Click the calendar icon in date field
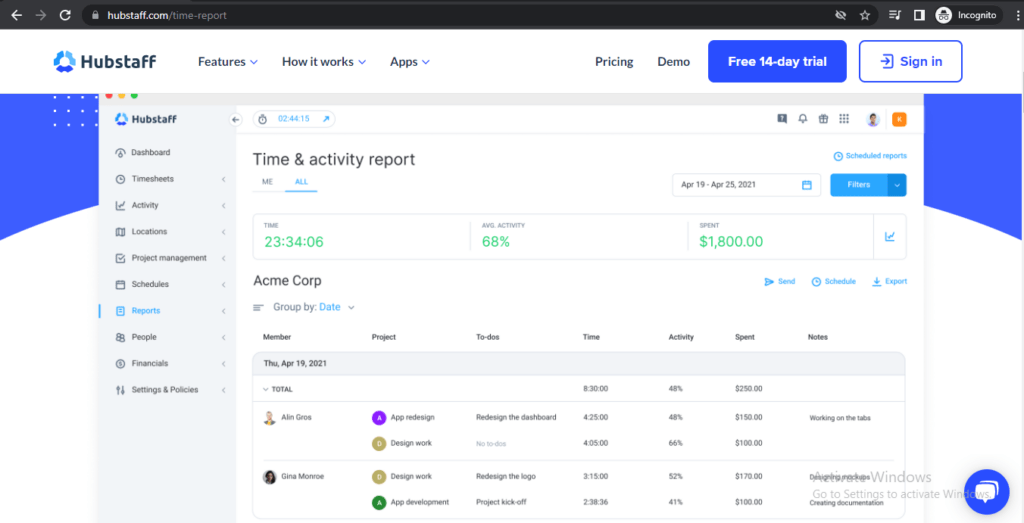The width and height of the screenshot is (1024, 523). coord(807,185)
